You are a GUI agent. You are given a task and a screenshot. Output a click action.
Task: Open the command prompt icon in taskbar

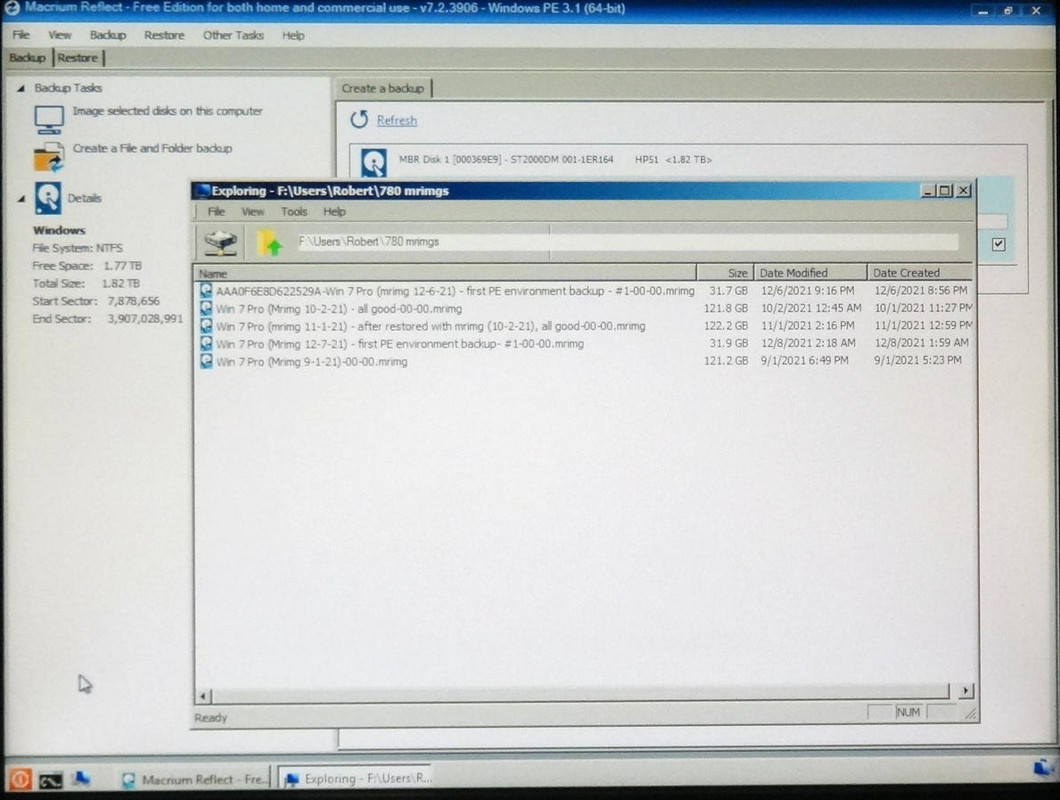pyautogui.click(x=50, y=781)
